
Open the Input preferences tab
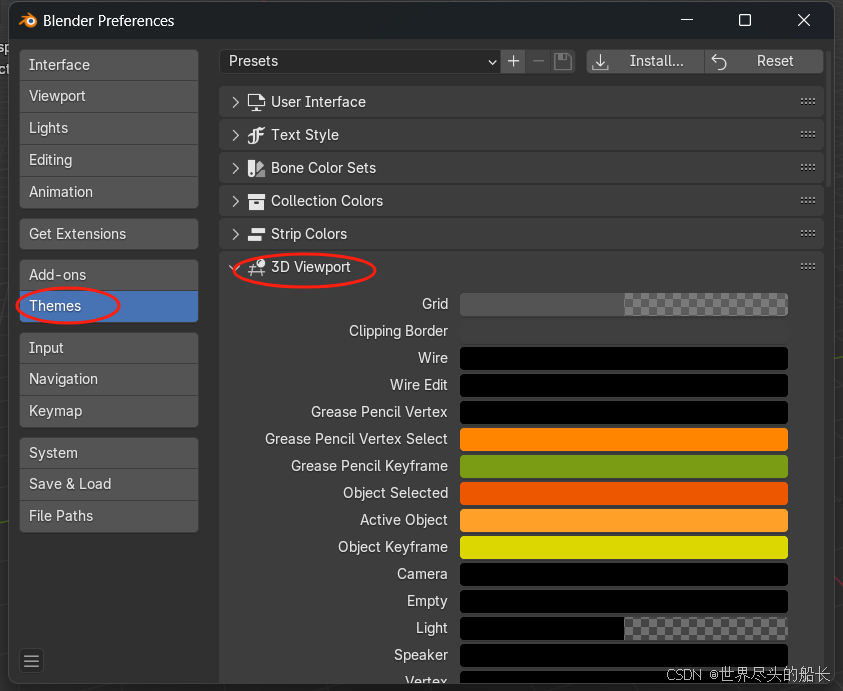[x=109, y=348]
